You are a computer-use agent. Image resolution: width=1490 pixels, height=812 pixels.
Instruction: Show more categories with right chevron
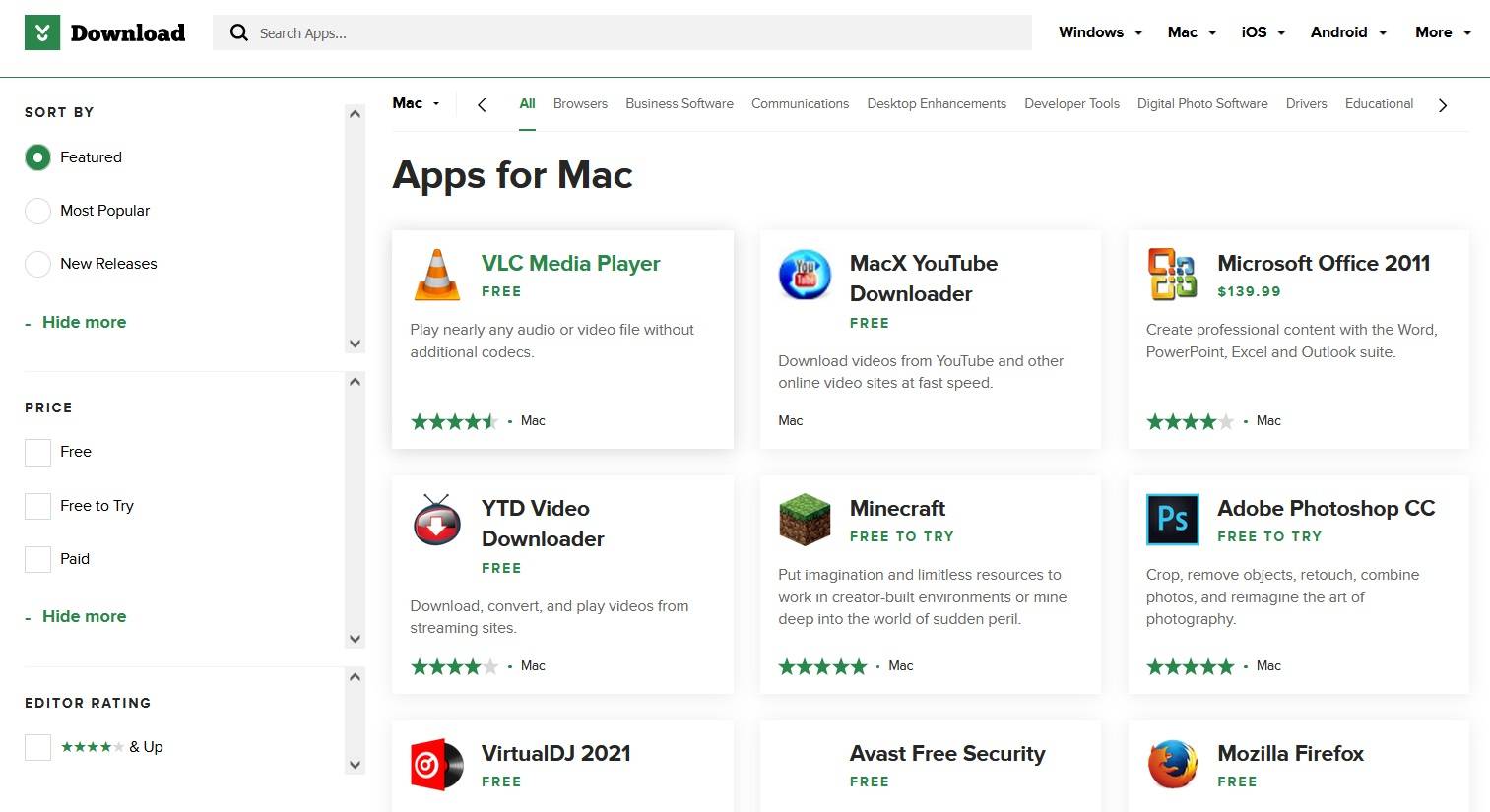(x=1443, y=104)
